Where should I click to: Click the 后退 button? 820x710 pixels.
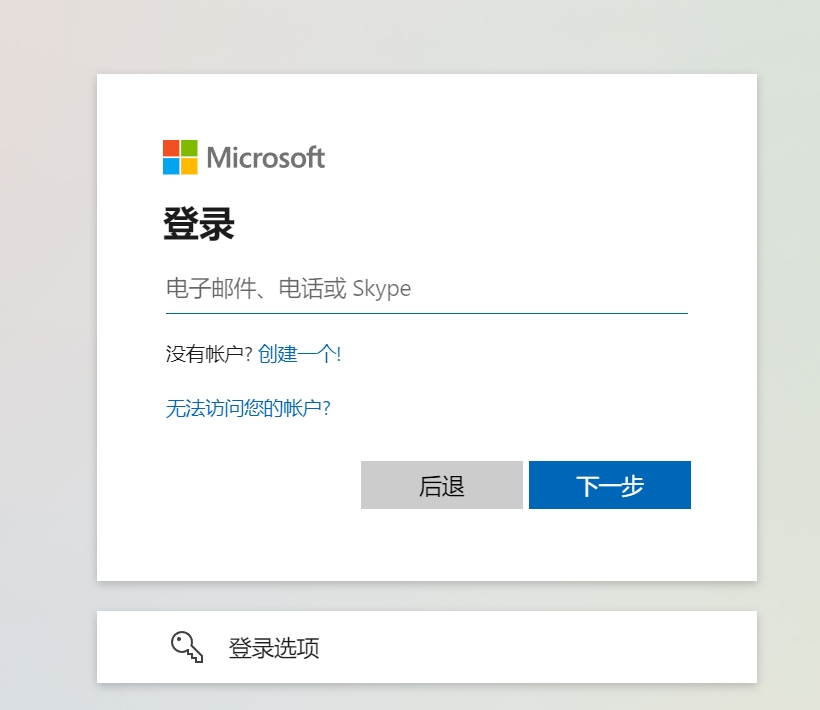(441, 485)
